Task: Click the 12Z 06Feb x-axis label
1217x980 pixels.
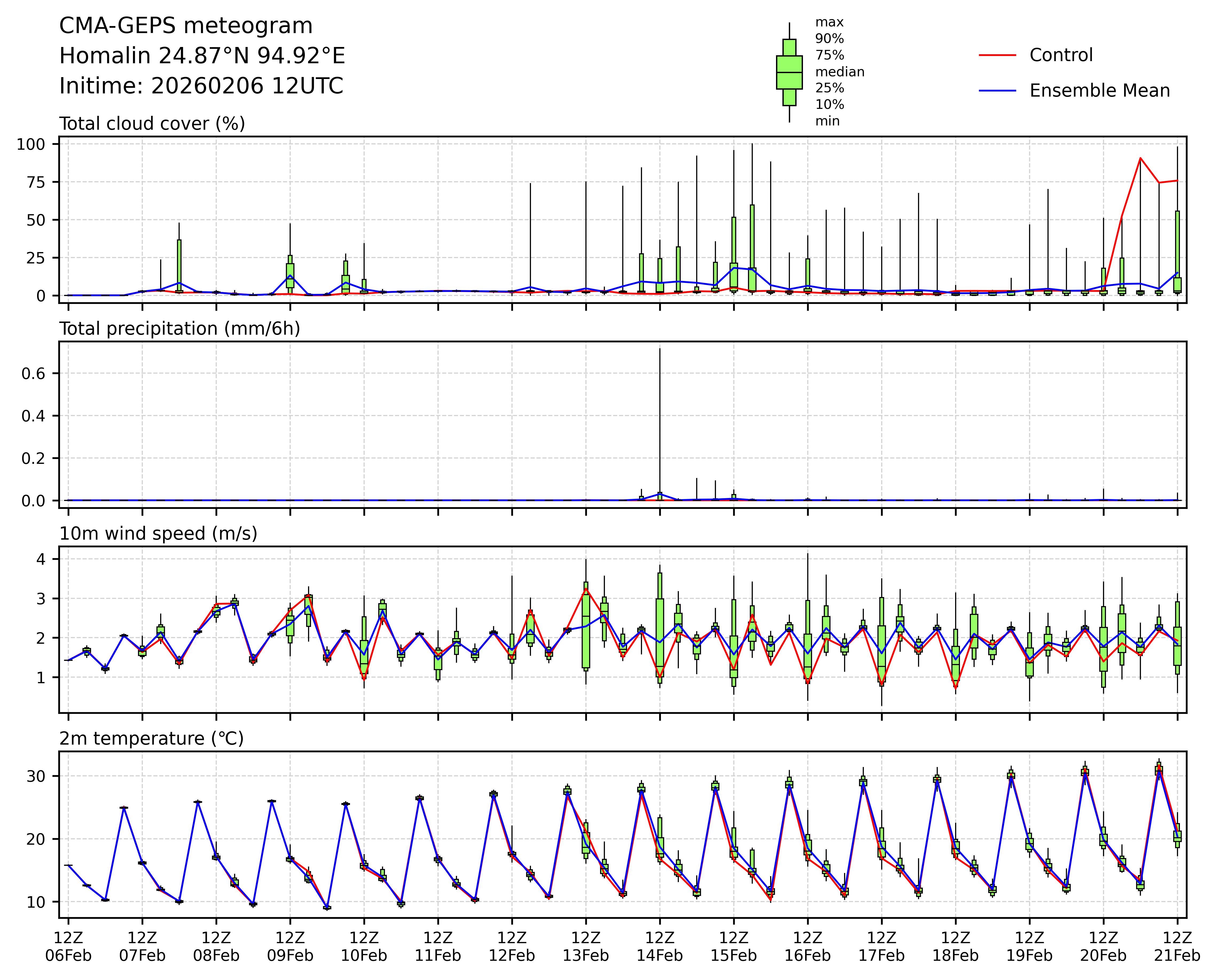Action: (68, 947)
